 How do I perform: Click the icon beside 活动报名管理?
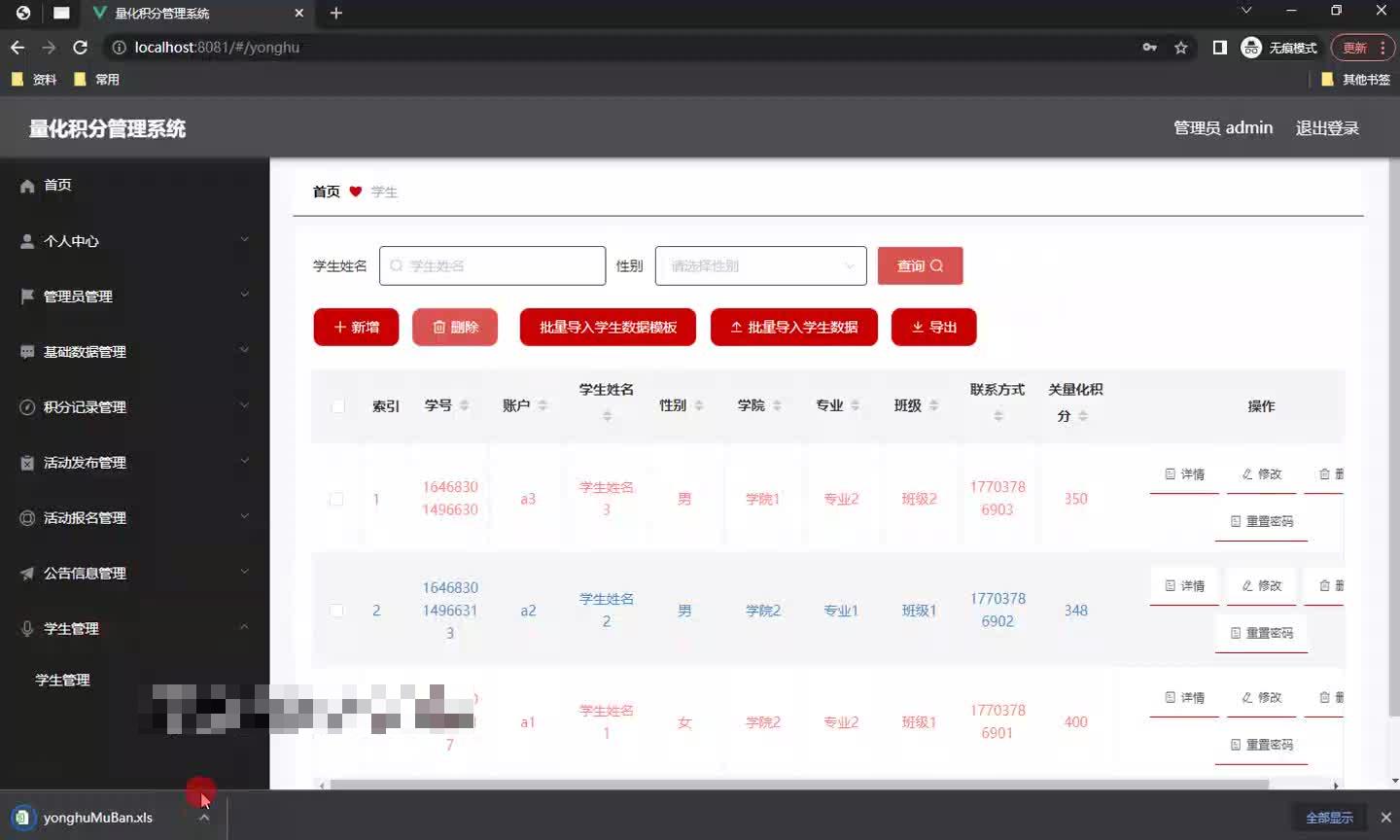(27, 518)
